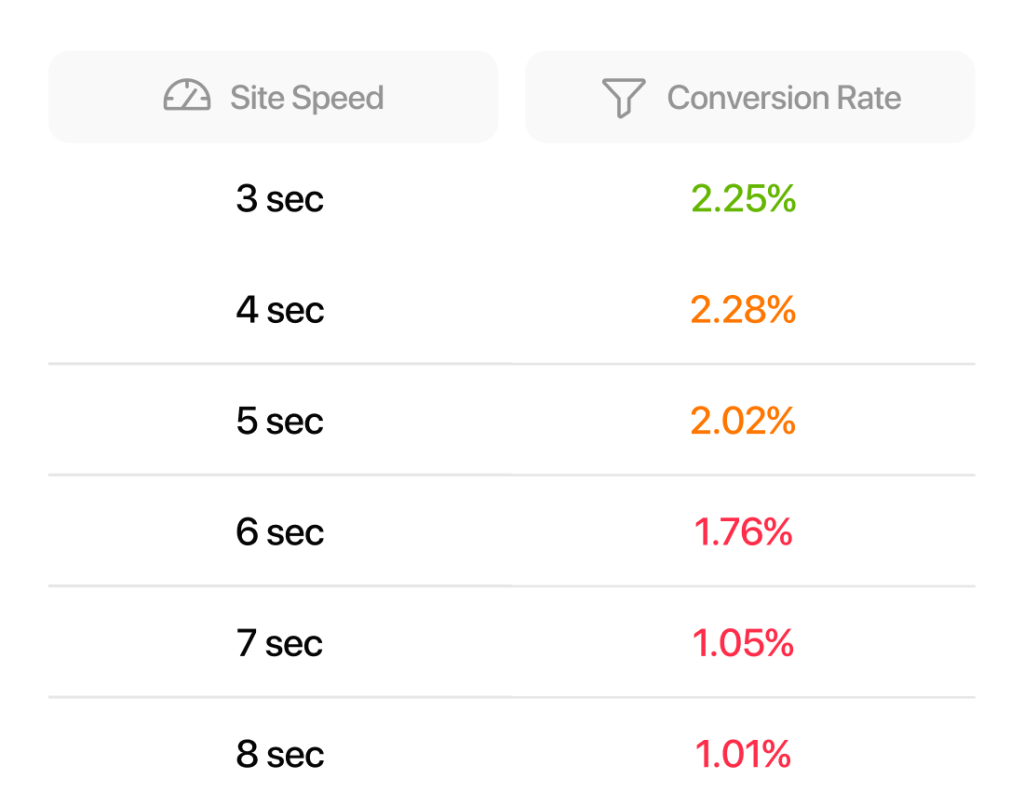Click divider line between 4 sec and 5 sec
Screen dimensions: 1024x806
[511, 364]
